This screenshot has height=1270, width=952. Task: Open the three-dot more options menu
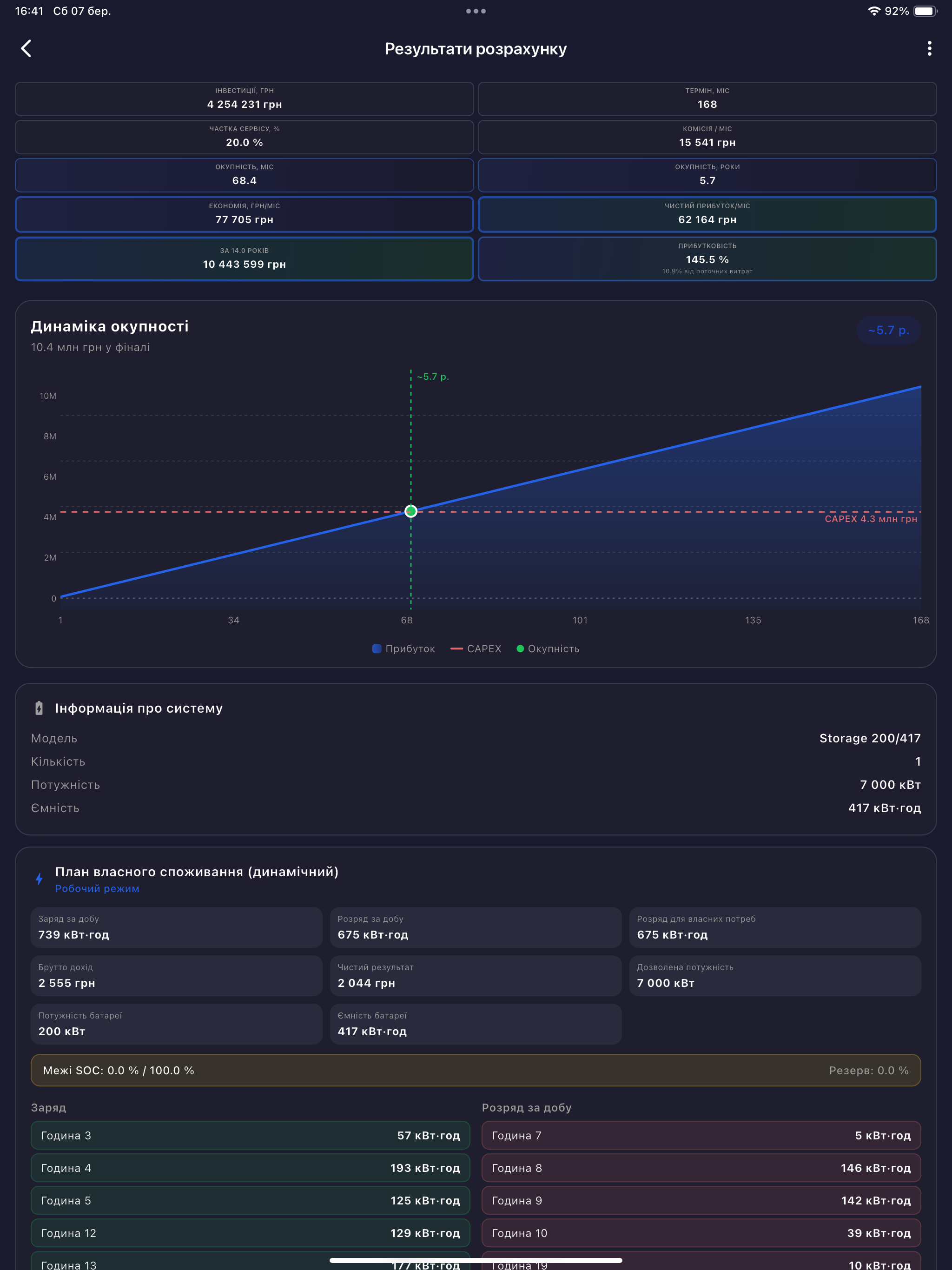929,48
